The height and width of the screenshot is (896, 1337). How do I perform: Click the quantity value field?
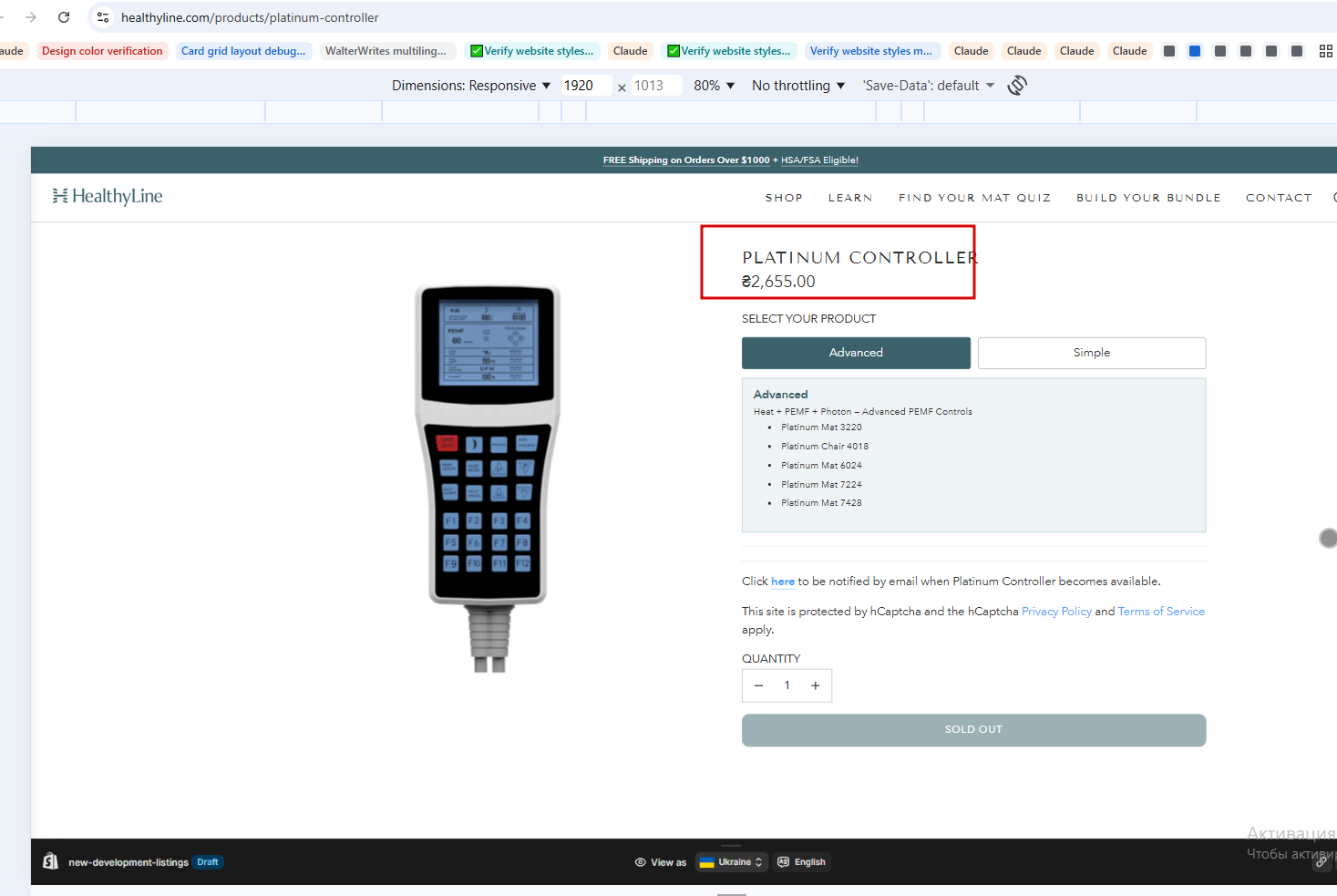[x=787, y=685]
